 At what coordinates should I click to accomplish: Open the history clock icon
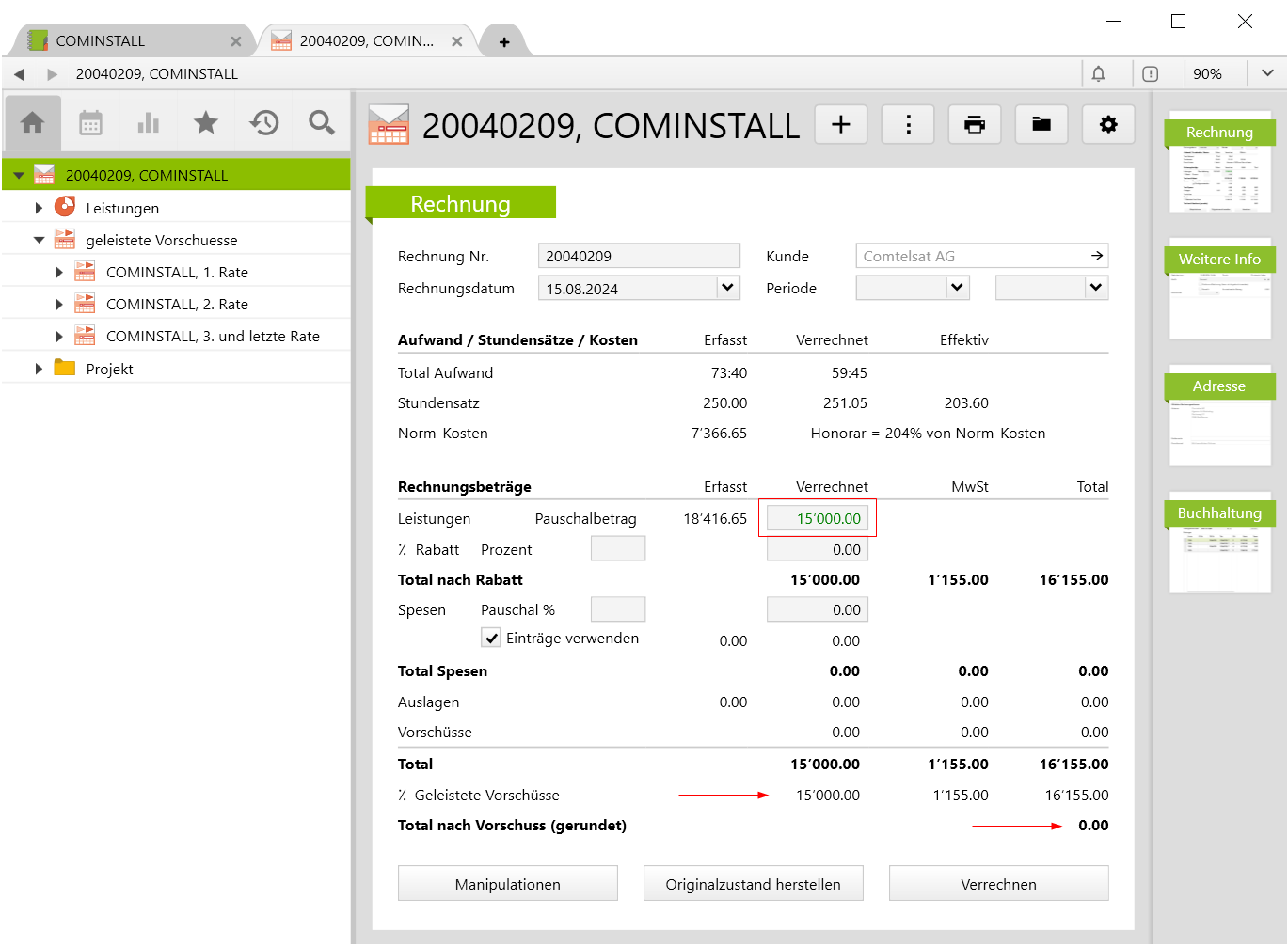[x=264, y=123]
